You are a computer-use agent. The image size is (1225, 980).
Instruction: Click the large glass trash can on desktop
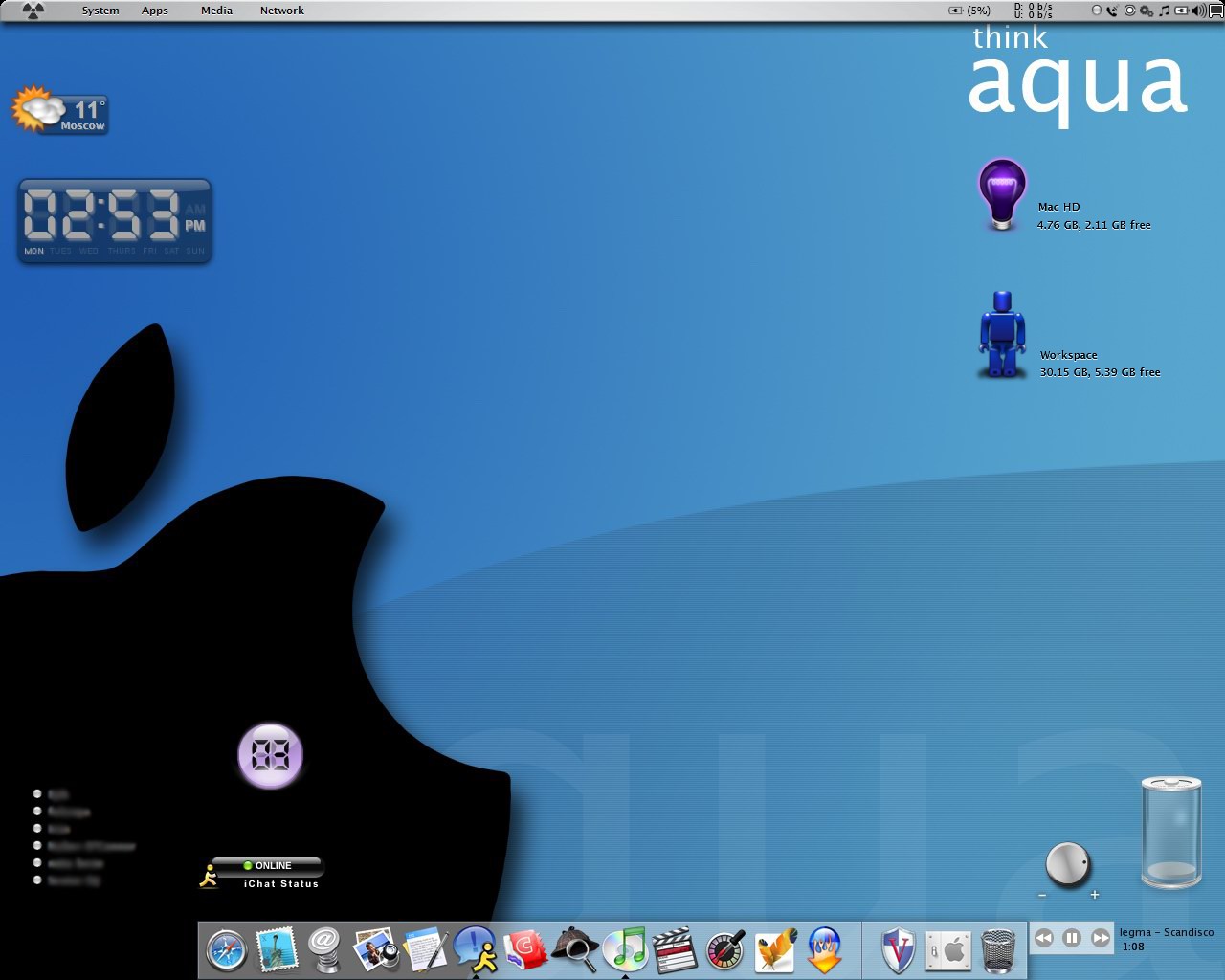pos(1171,833)
